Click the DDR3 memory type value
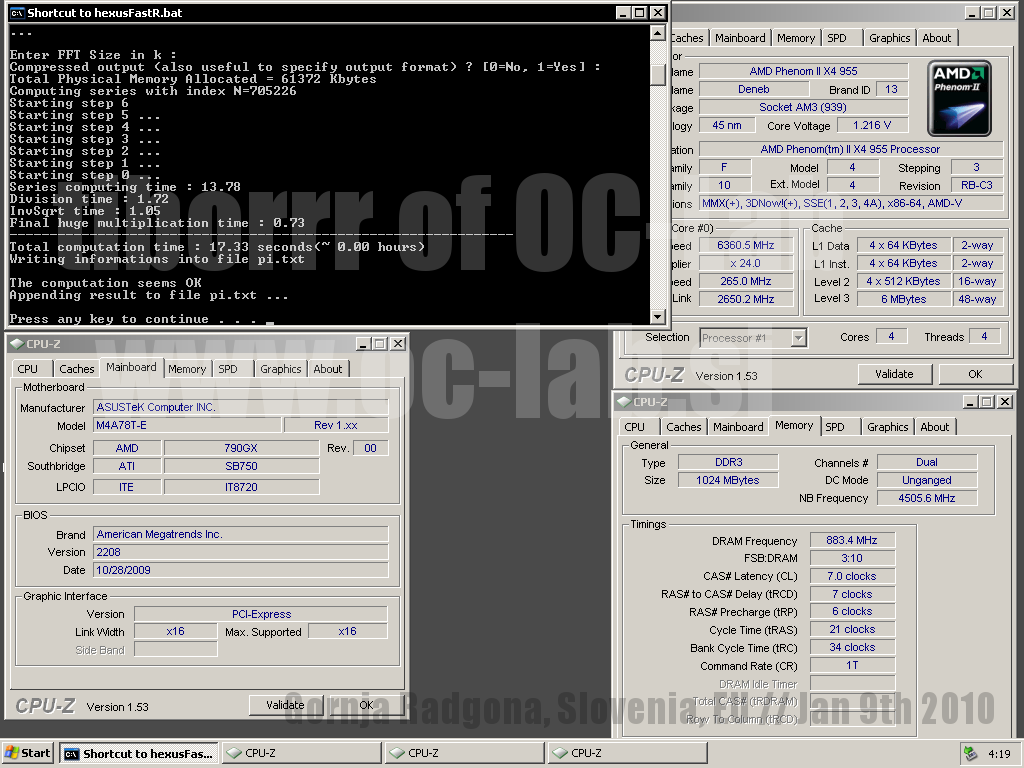 (728, 462)
